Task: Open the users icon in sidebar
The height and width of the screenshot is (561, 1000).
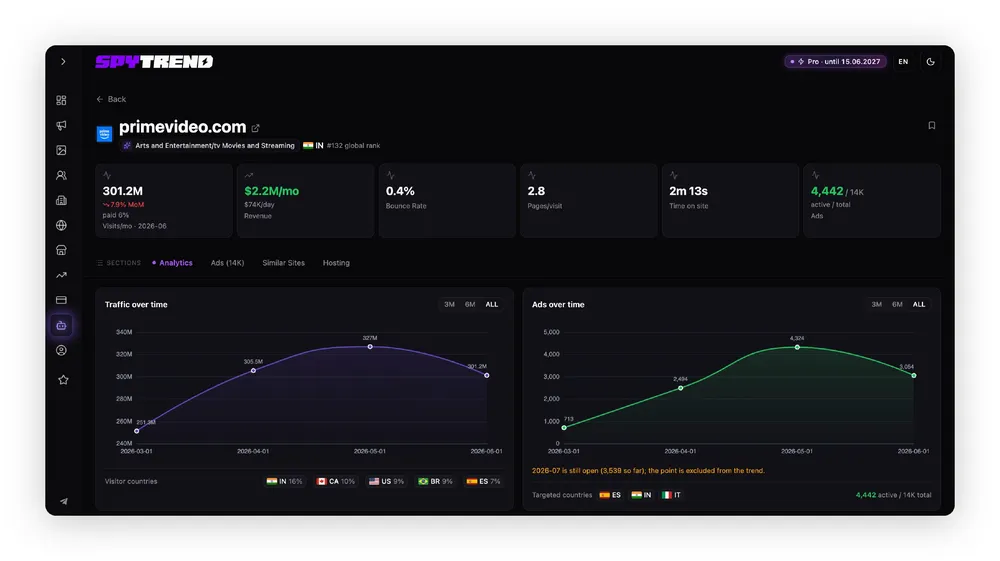Action: (x=61, y=175)
